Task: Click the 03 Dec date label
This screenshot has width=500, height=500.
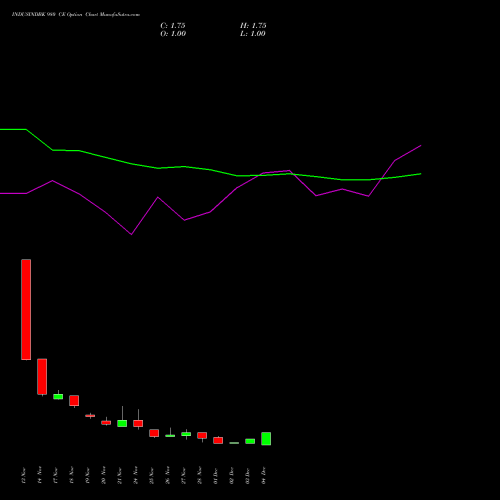Action: coord(248,476)
